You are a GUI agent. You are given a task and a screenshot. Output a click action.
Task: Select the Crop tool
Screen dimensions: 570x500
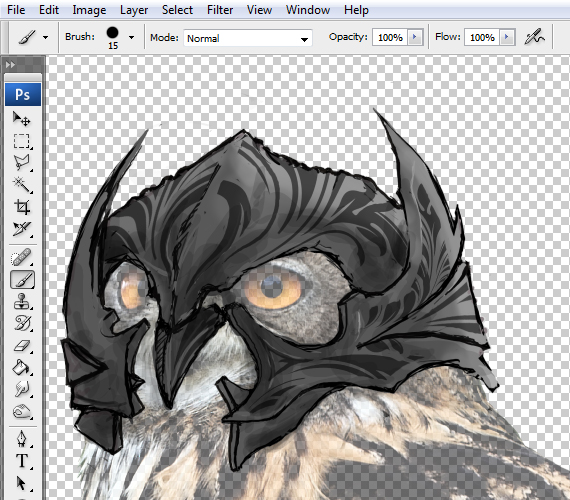[22, 207]
